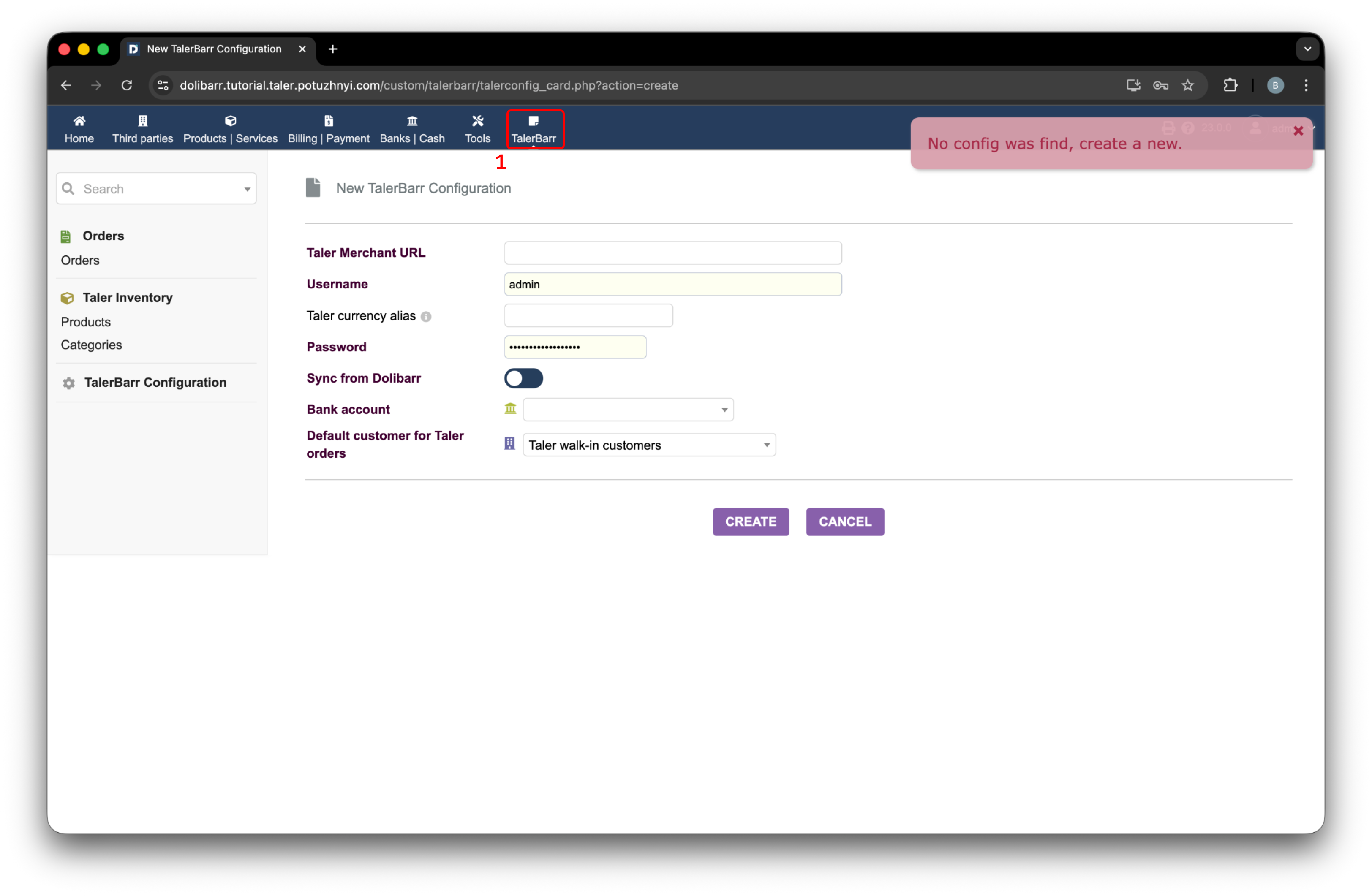
Task: Bookmark this page with star icon
Action: 1187,85
